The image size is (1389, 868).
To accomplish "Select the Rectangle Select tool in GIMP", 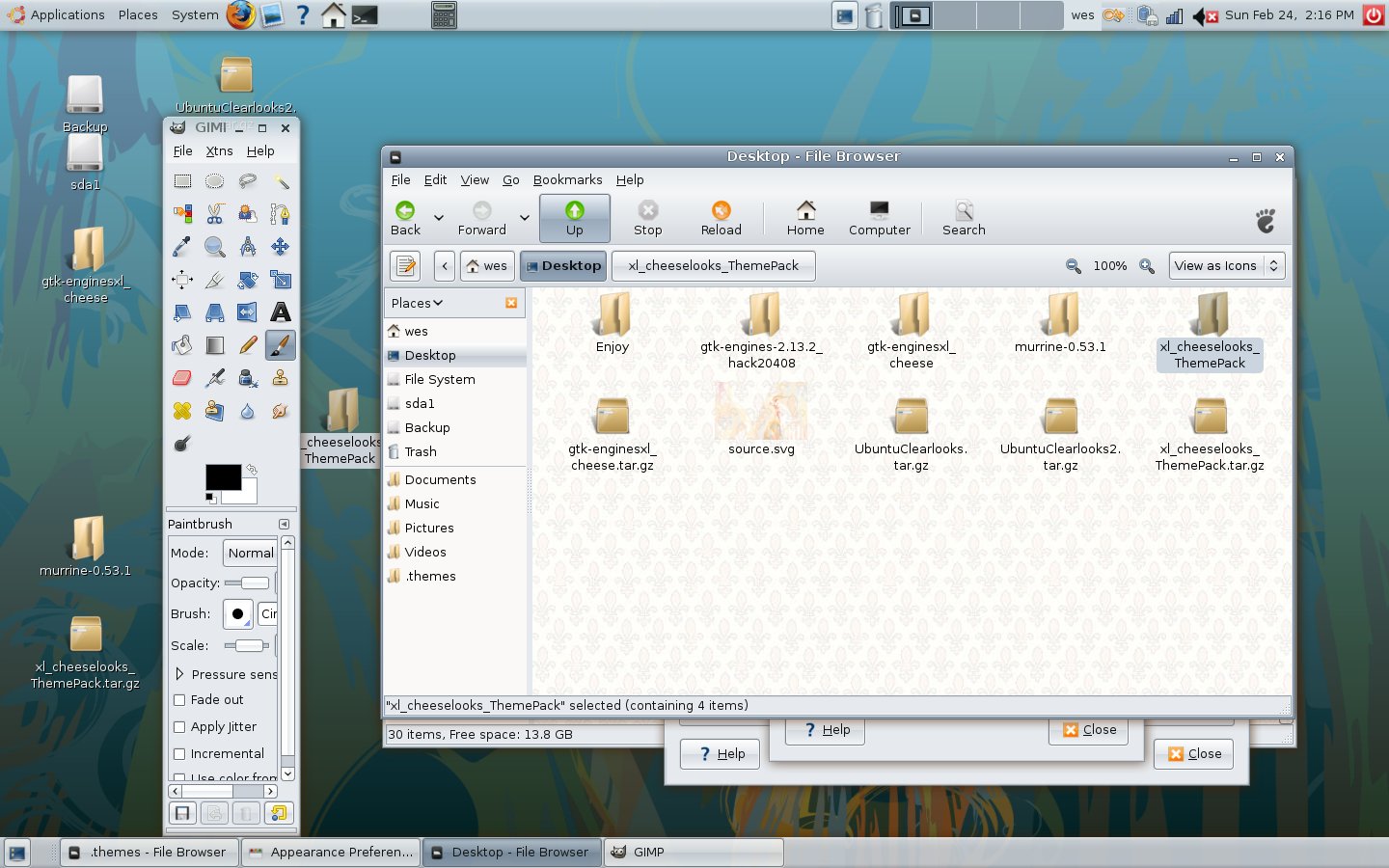I will pyautogui.click(x=182, y=181).
